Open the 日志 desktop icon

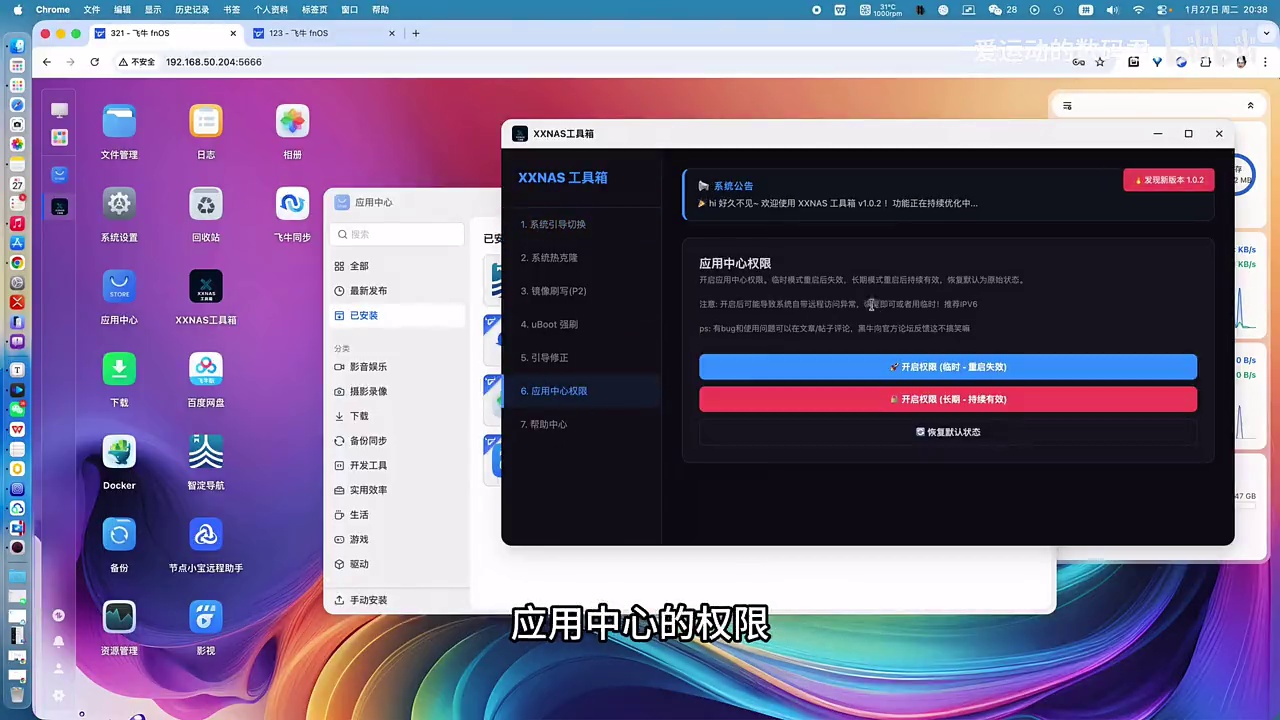(x=206, y=122)
